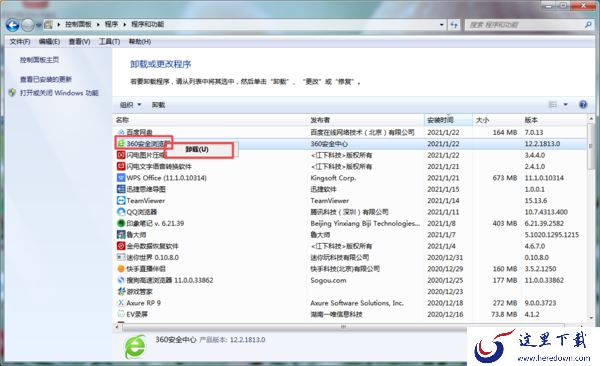Select the 印象笔记 program icon
This screenshot has width=600, height=366.
[x=121, y=223]
